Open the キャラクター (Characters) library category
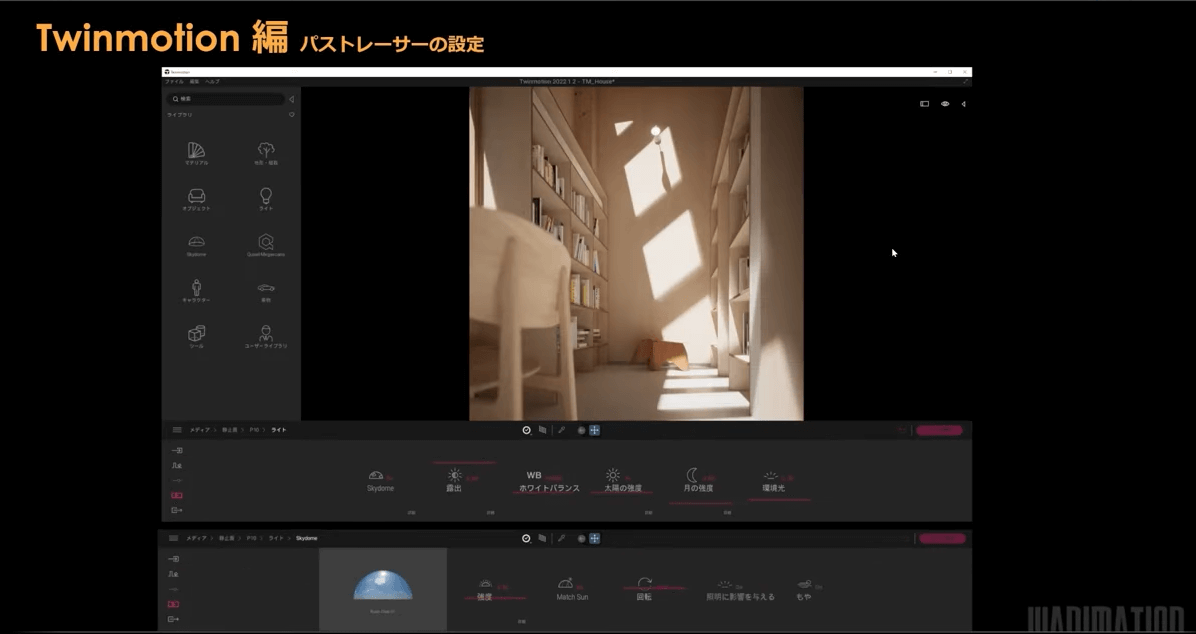This screenshot has height=634, width=1196. tap(196, 291)
